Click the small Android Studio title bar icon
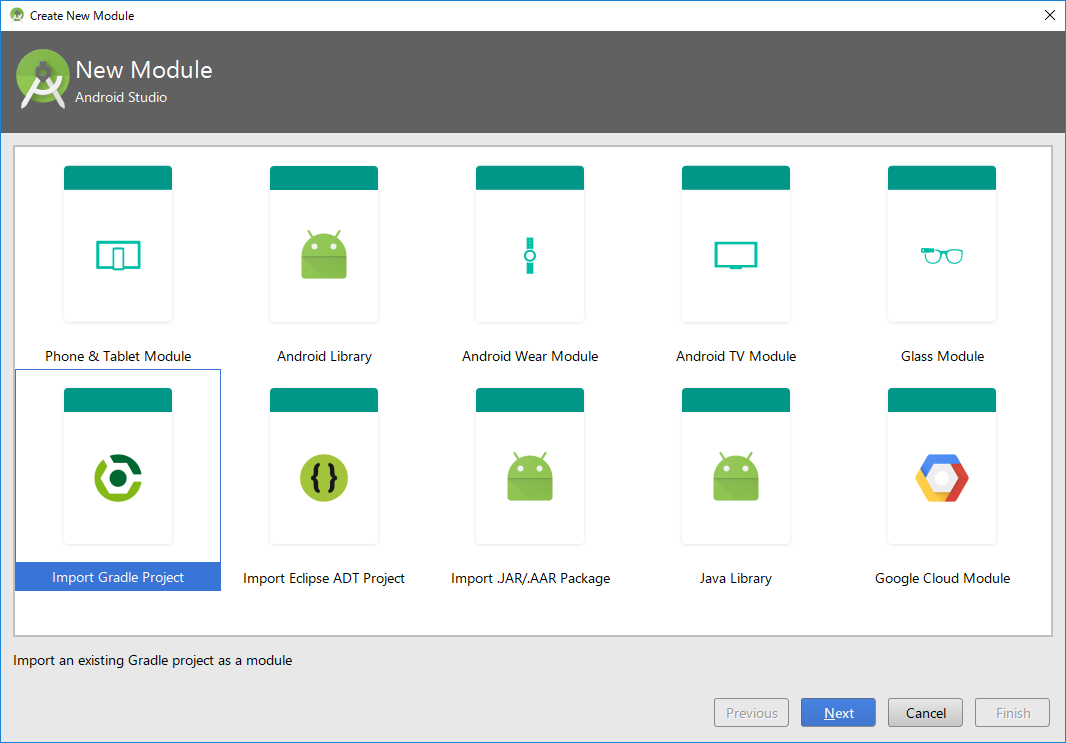This screenshot has height=743, width=1066. click(16, 15)
